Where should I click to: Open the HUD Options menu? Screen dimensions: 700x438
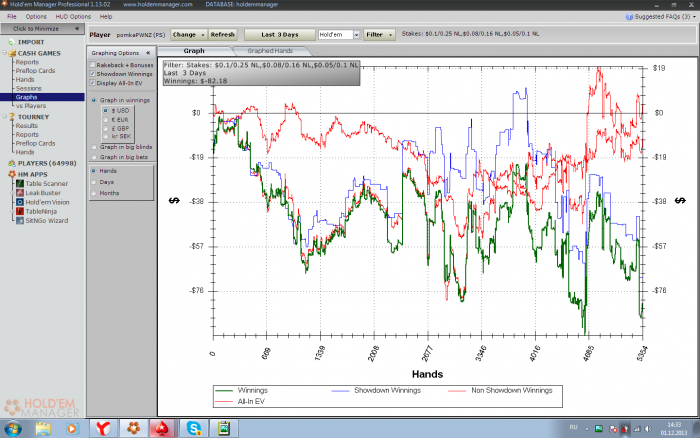tap(73, 17)
